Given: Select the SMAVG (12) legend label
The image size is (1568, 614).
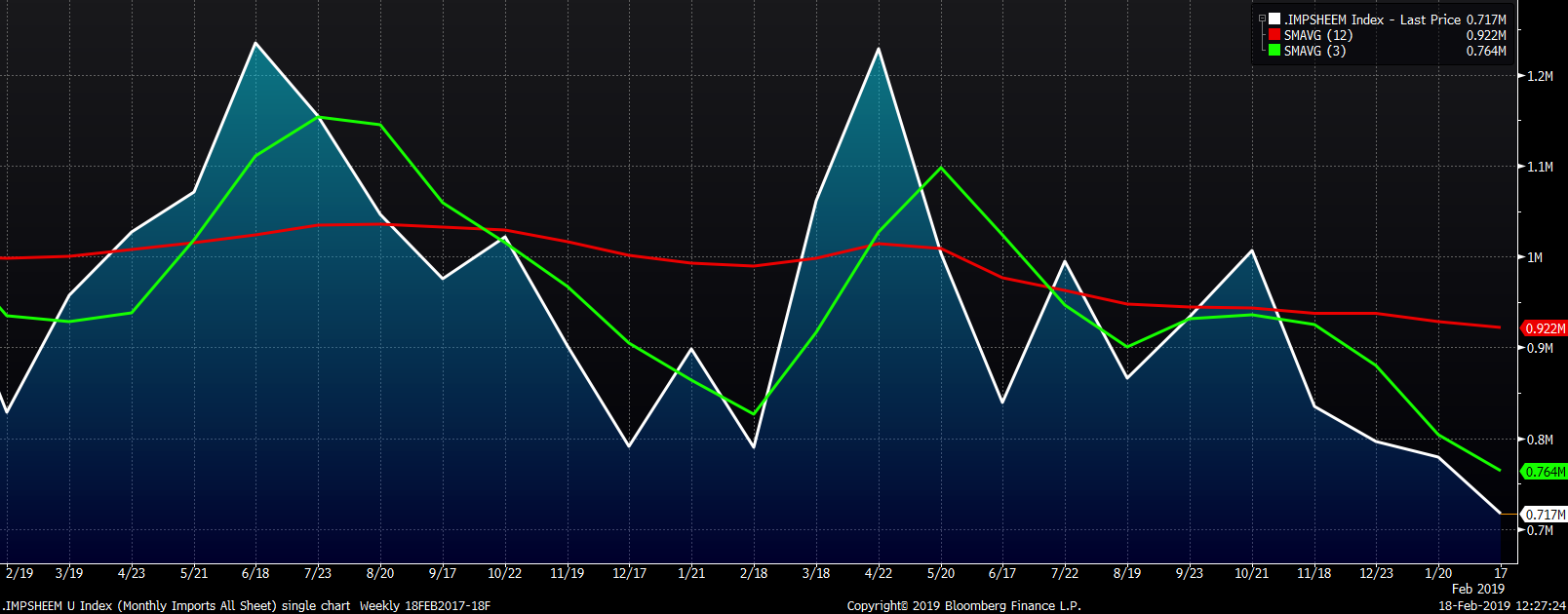Looking at the screenshot, I should (1317, 35).
